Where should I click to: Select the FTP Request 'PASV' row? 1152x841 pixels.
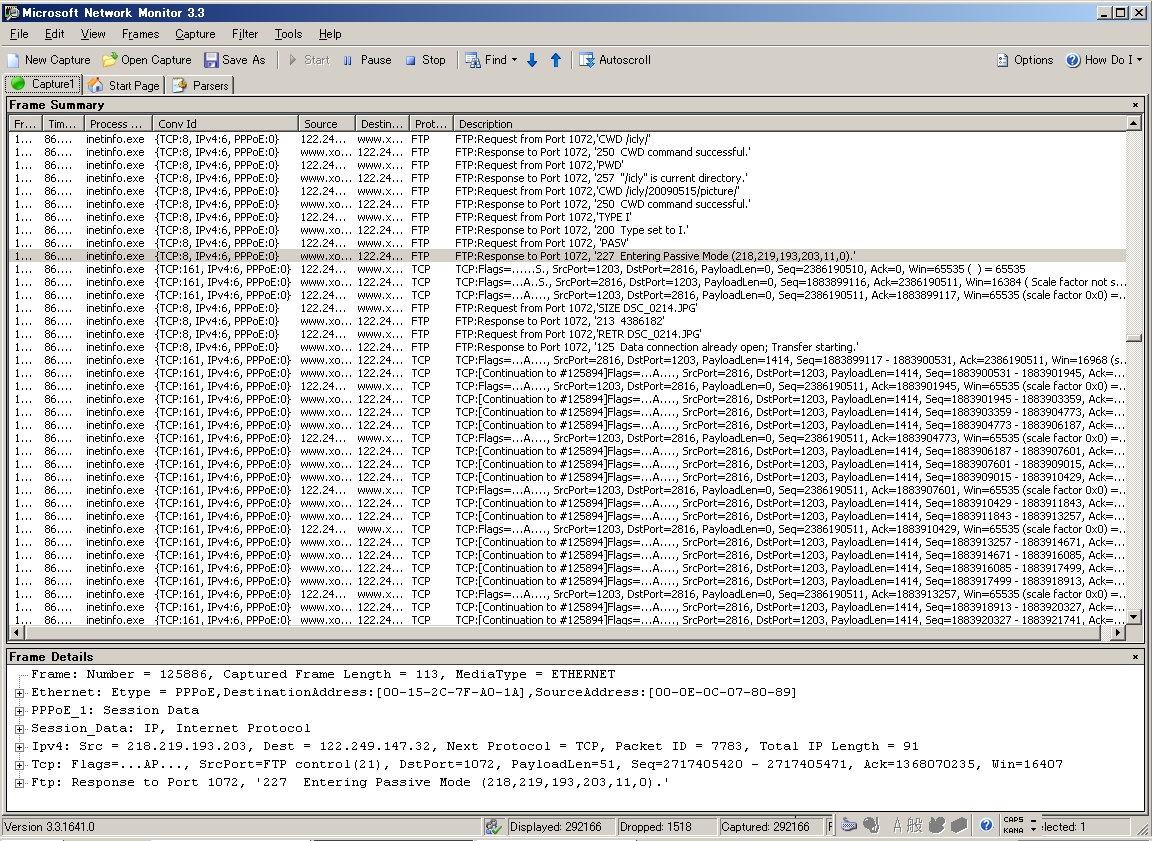pos(567,243)
